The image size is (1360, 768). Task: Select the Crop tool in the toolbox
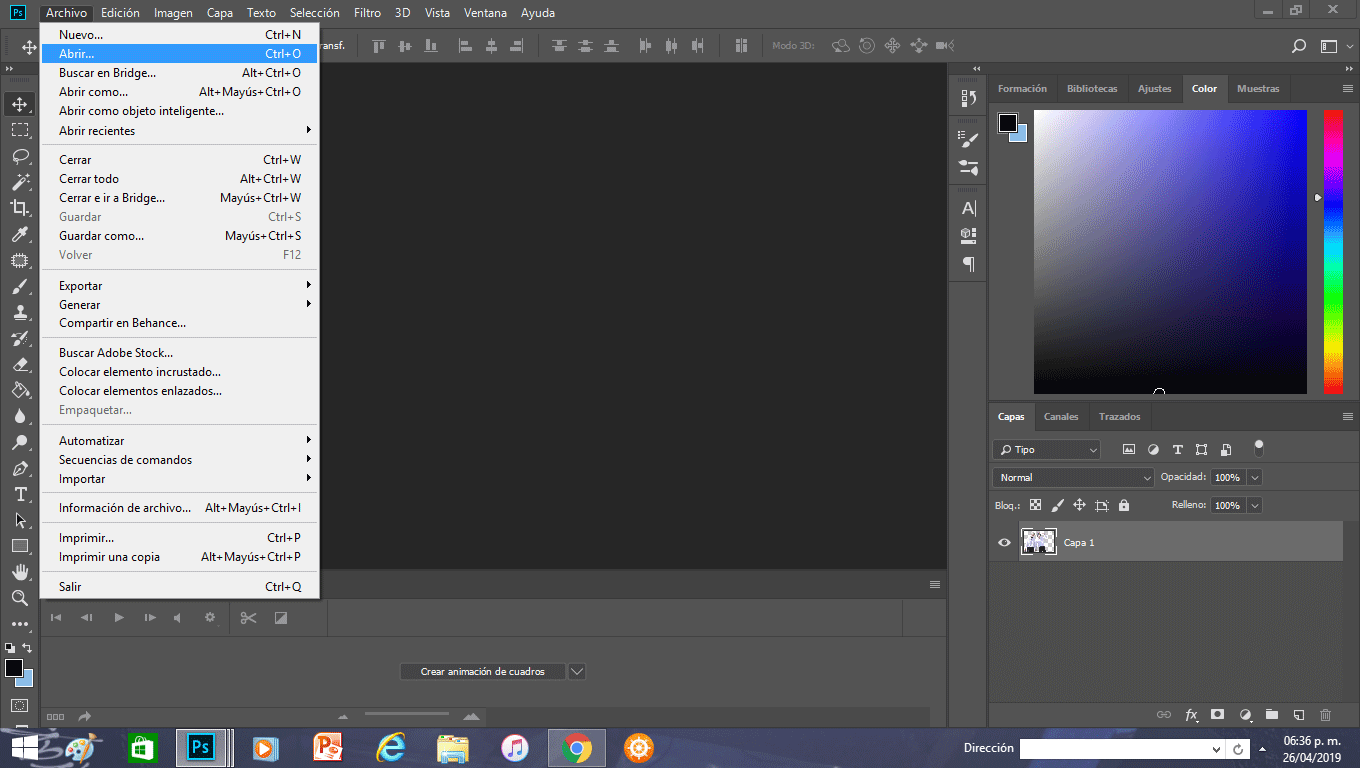[19, 208]
